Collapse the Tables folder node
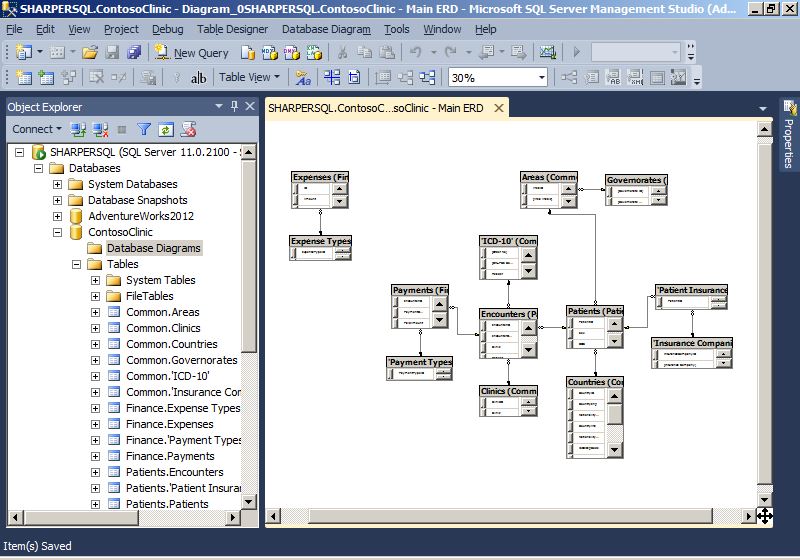The height and width of the screenshot is (560, 800). pos(77,264)
